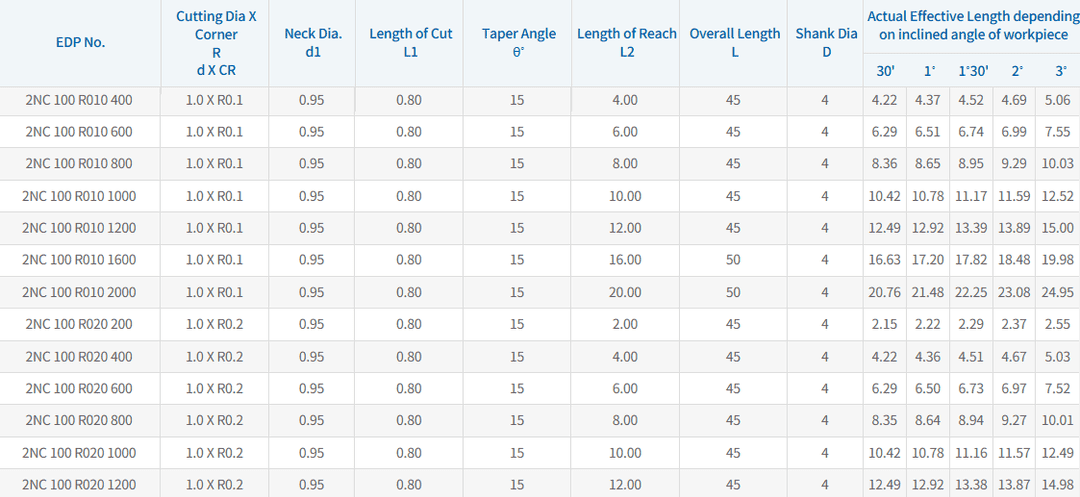
Task: Click the Neck Dia. d1 column header
Action: coord(312,42)
